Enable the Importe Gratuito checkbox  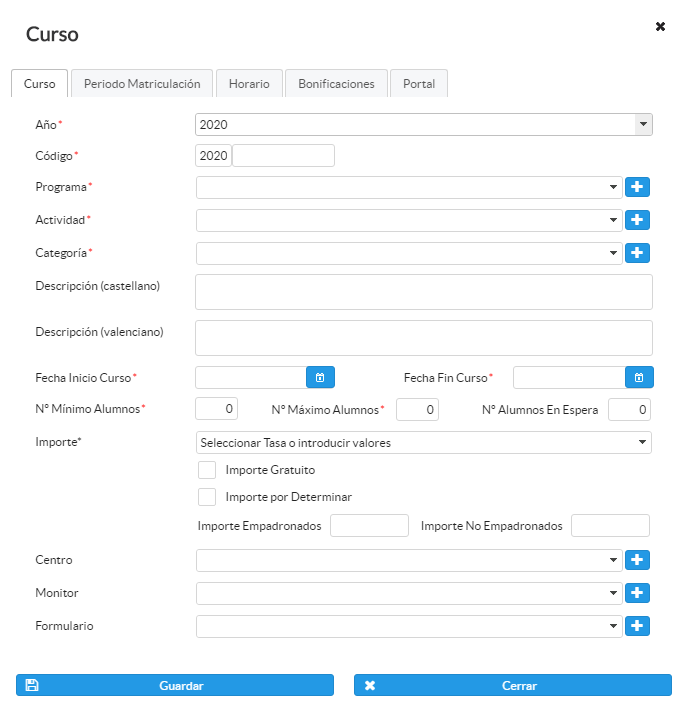point(207,470)
